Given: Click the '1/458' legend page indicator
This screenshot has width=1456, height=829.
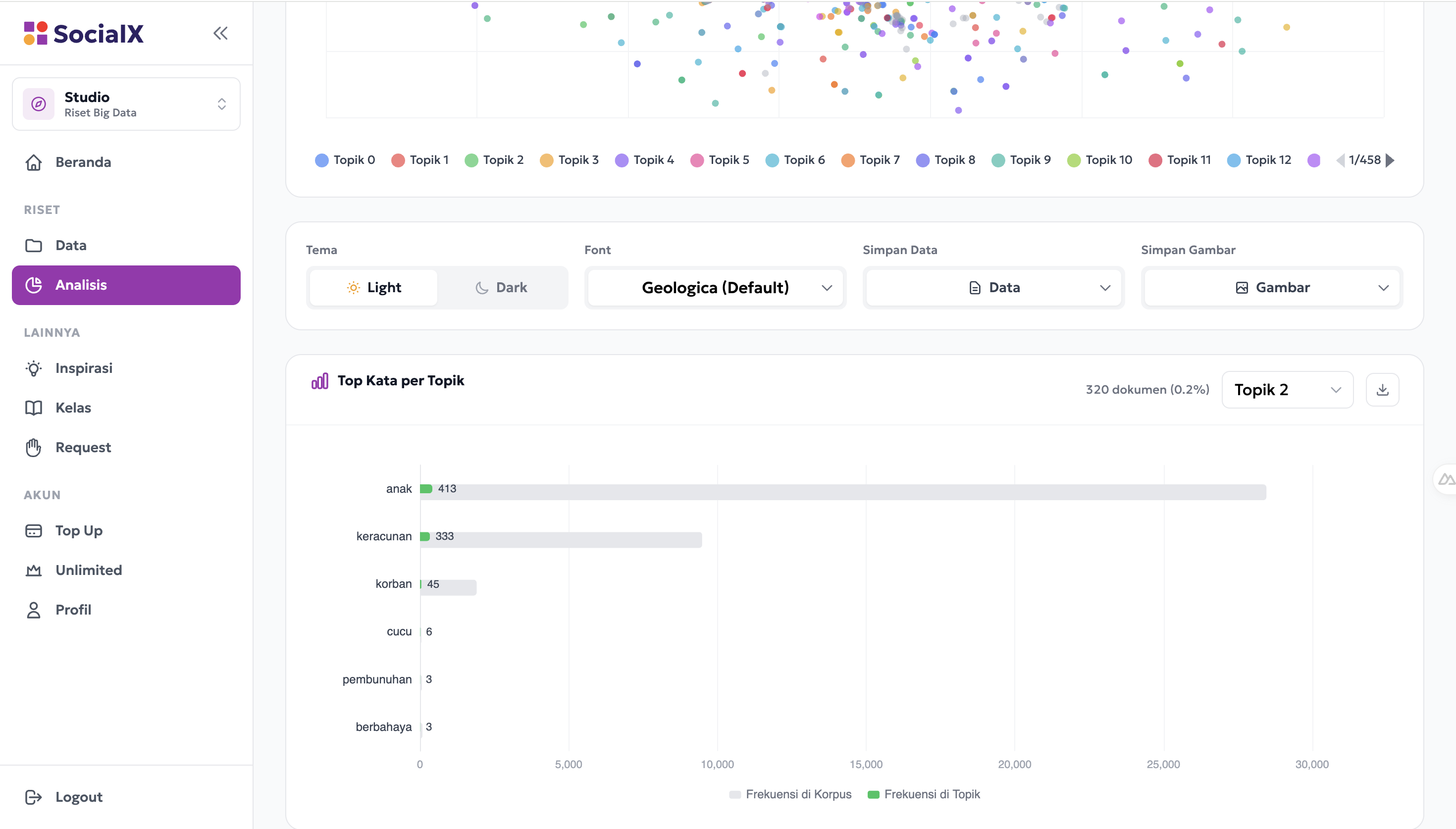Looking at the screenshot, I should (1364, 160).
